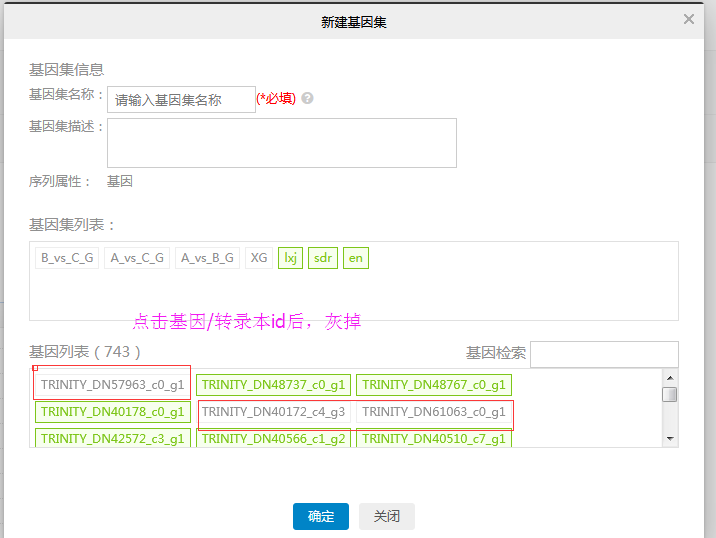This screenshot has width=716, height=538.
Task: Click the gene list scrollbar thumb
Action: click(670, 394)
